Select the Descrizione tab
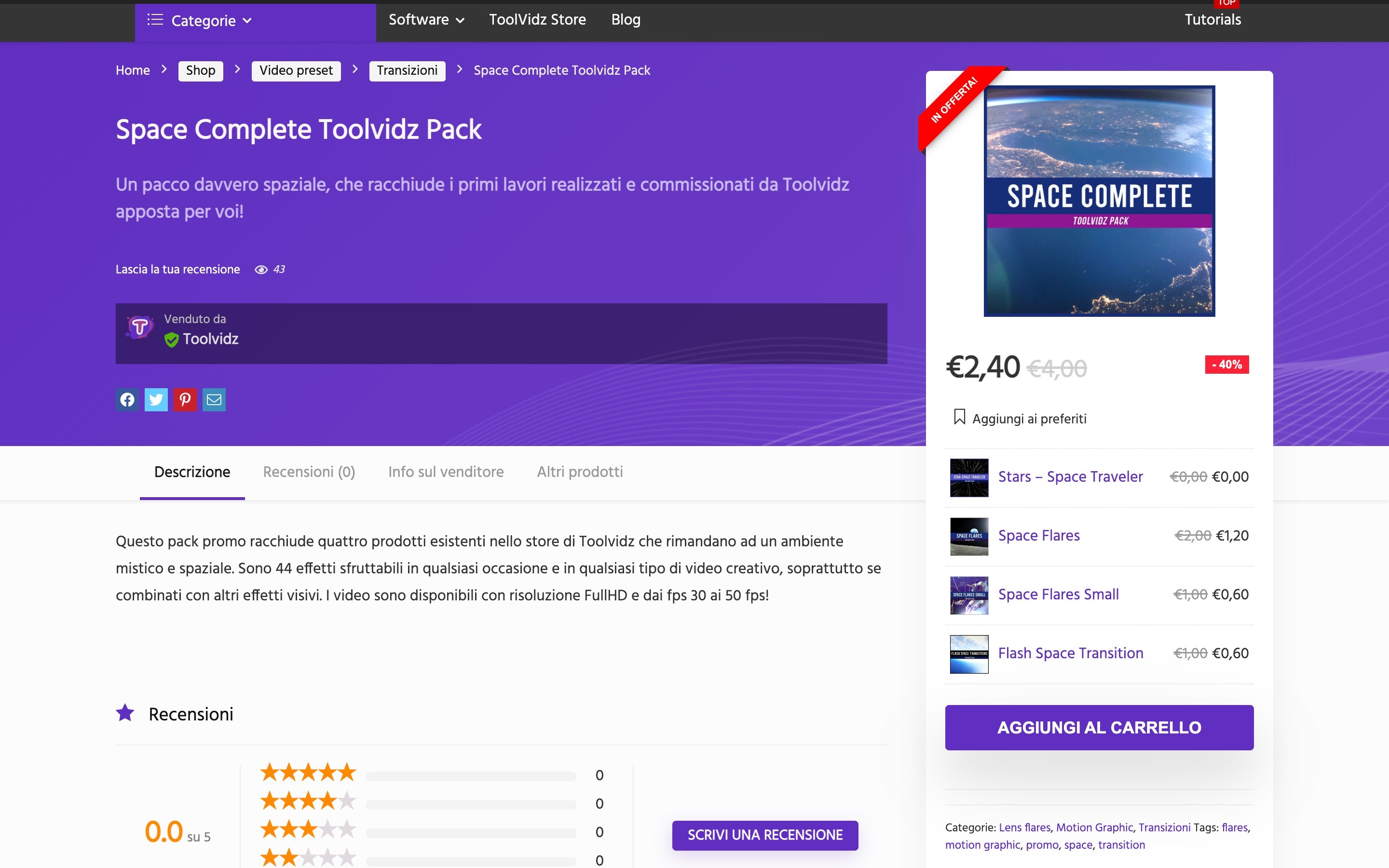Screen dimensions: 1389x868 pyautogui.click(x=192, y=472)
